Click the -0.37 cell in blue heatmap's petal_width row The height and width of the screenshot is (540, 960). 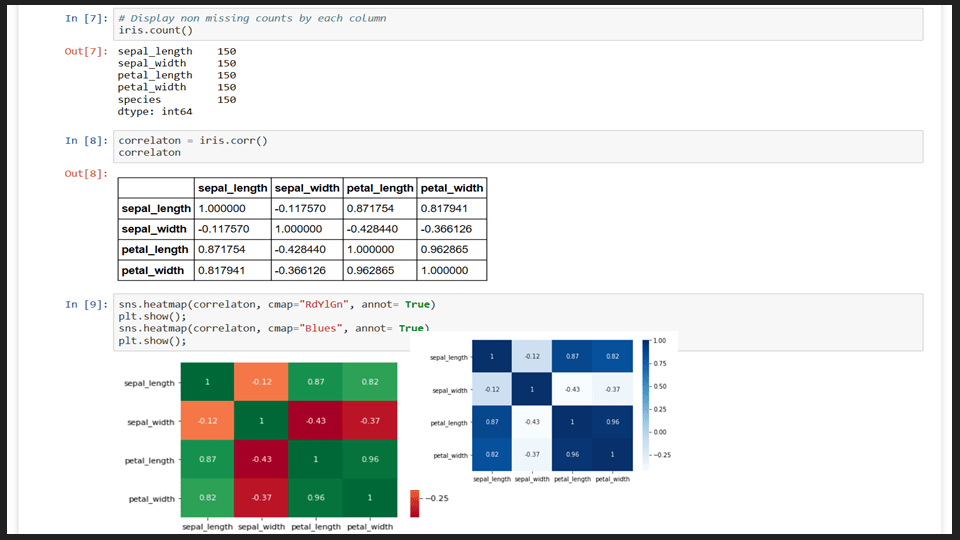point(532,454)
